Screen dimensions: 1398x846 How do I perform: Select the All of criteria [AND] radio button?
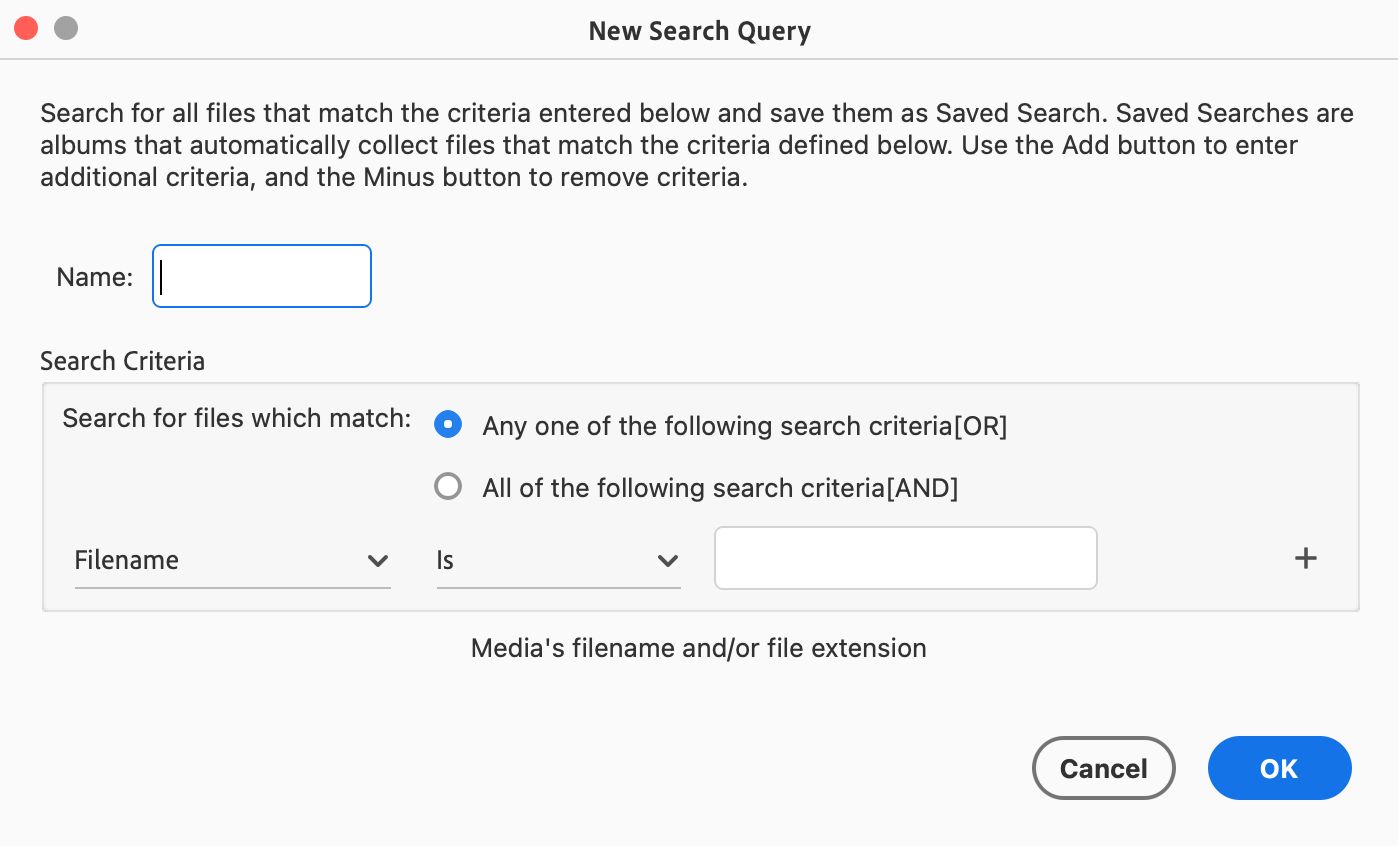pyautogui.click(x=448, y=487)
